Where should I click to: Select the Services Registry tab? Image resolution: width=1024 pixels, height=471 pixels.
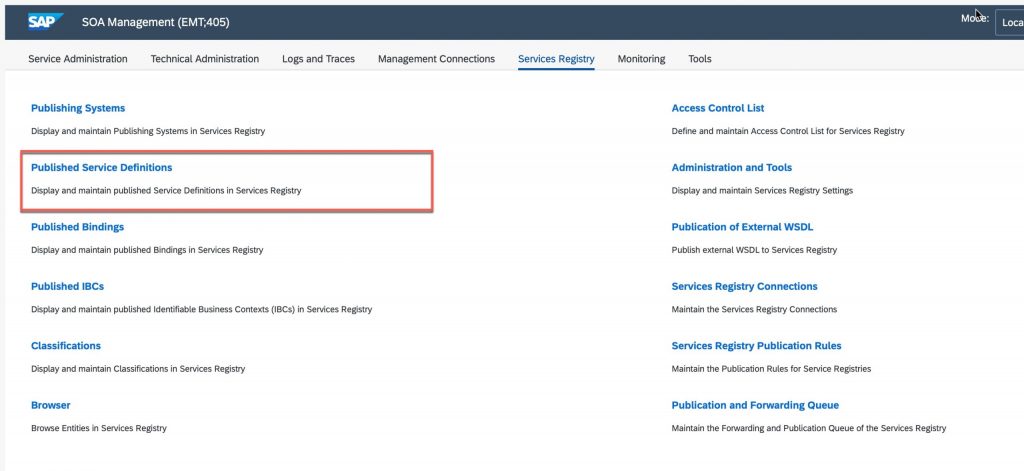[x=556, y=59]
